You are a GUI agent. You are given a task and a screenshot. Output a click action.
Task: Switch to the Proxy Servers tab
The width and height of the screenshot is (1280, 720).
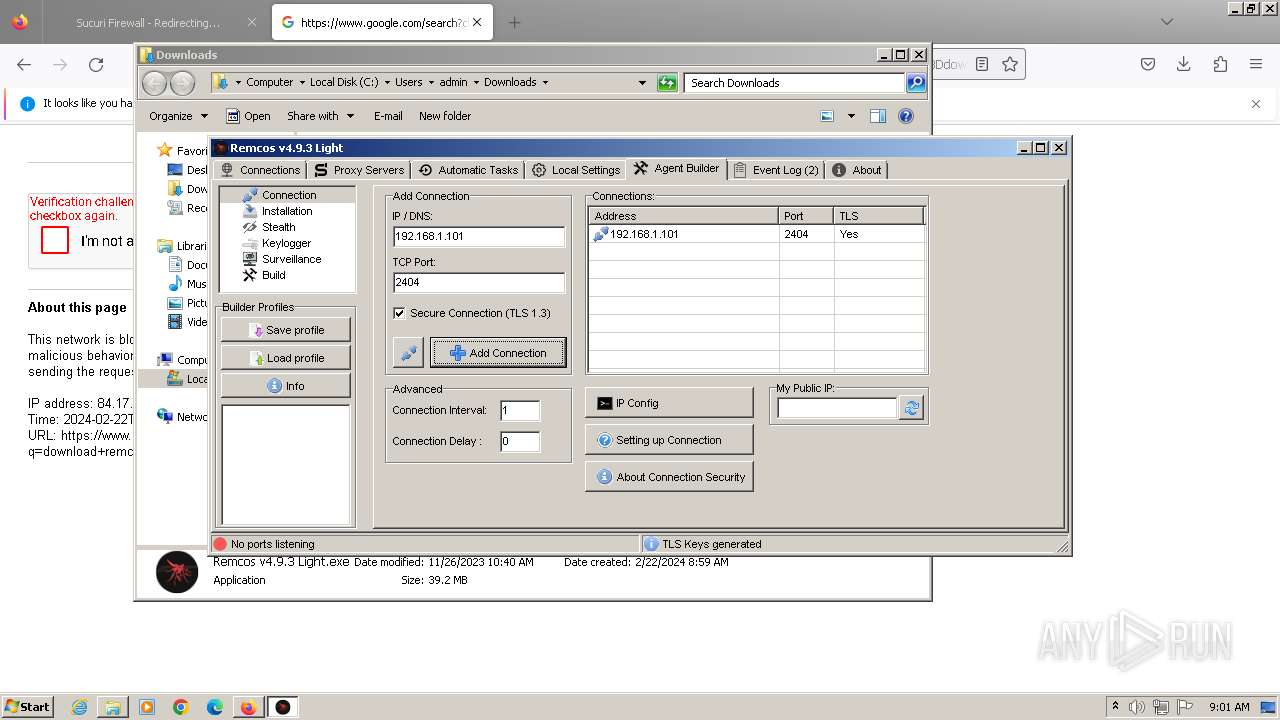click(x=359, y=170)
